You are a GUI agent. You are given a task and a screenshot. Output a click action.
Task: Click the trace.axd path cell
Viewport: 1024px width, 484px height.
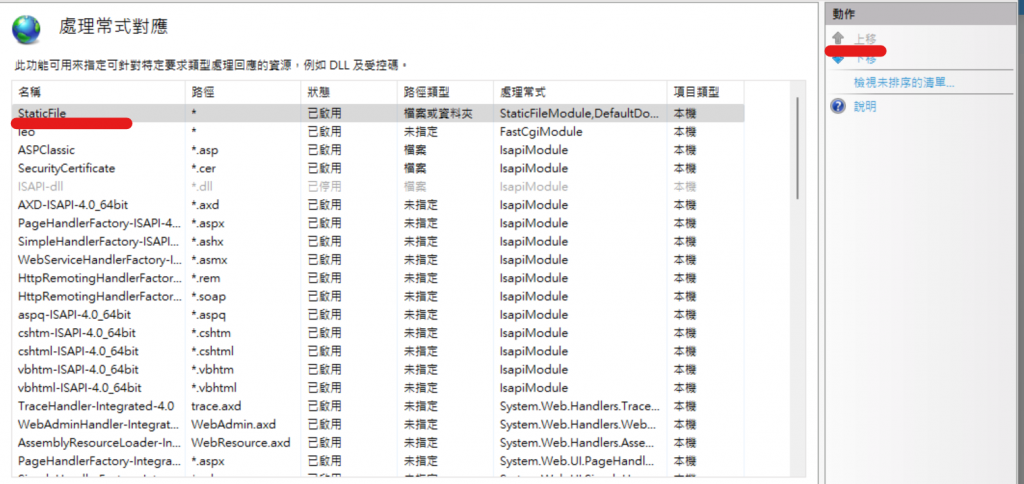coord(216,406)
